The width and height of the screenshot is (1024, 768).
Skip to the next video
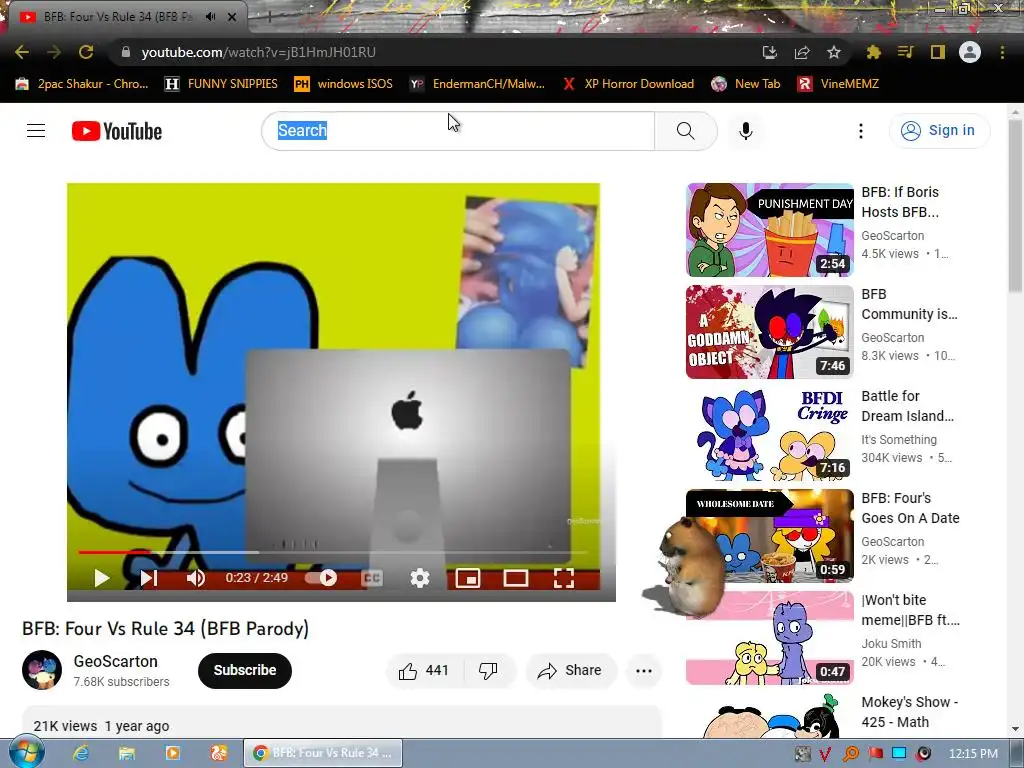coord(149,578)
